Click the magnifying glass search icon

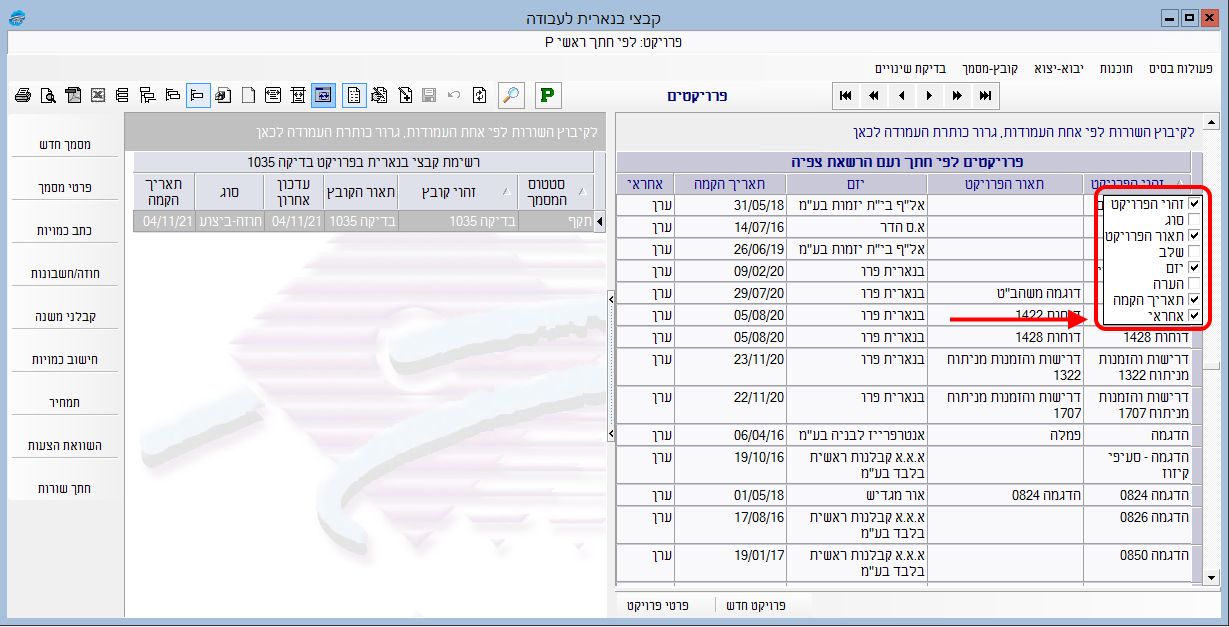pyautogui.click(x=510, y=95)
